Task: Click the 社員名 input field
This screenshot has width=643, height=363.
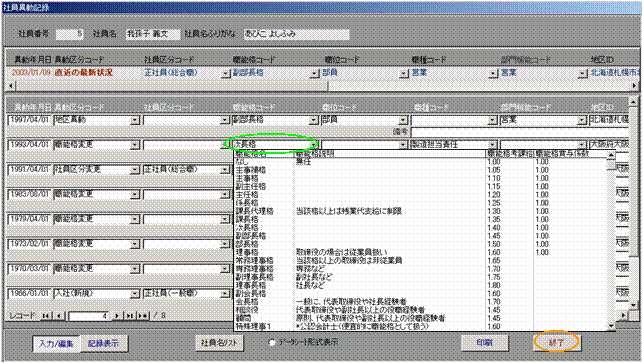Action: (x=153, y=34)
